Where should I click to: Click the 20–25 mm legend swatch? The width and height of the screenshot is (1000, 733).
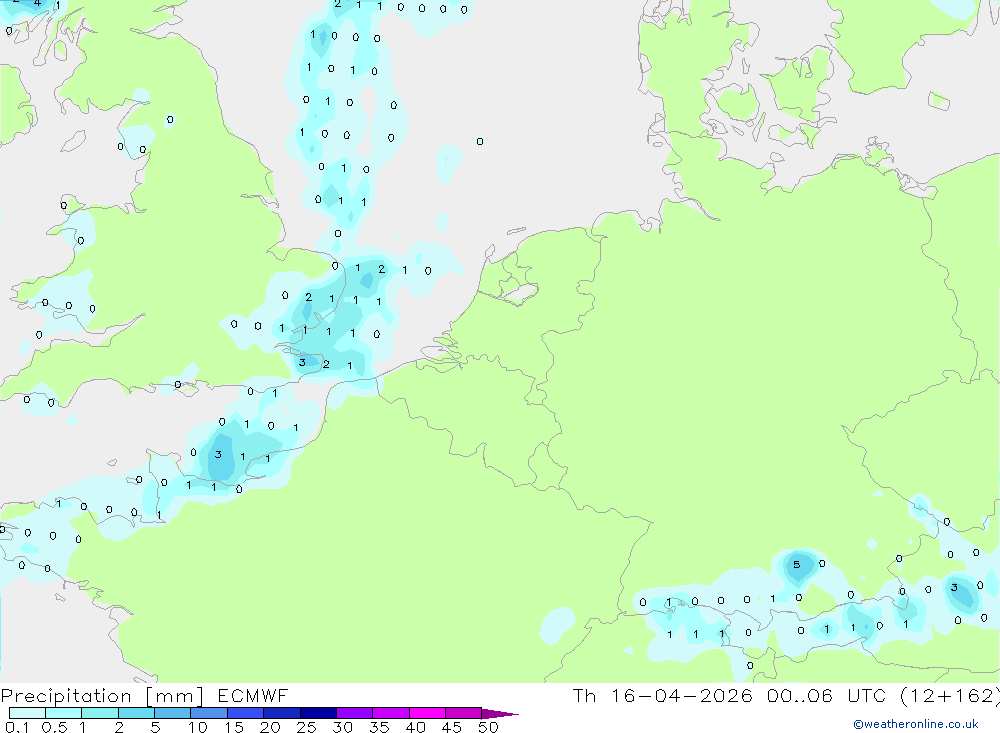coord(282,713)
